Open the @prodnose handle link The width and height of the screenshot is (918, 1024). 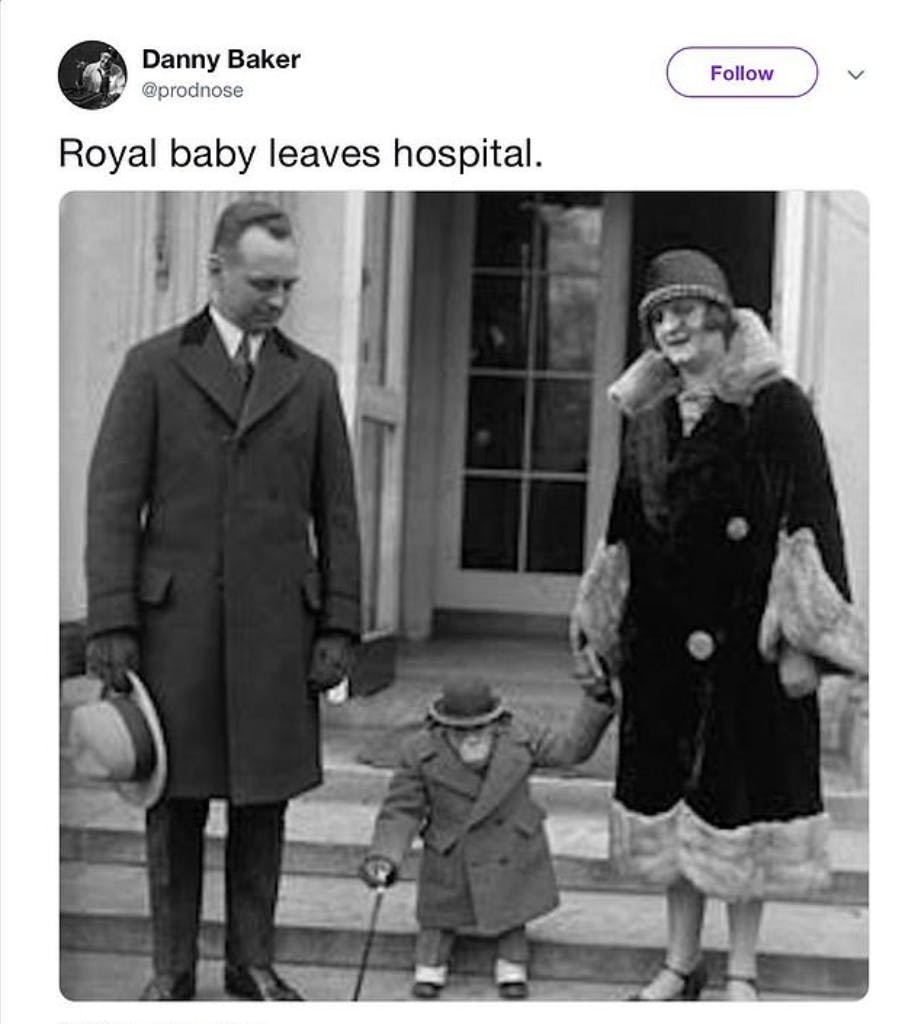193,91
